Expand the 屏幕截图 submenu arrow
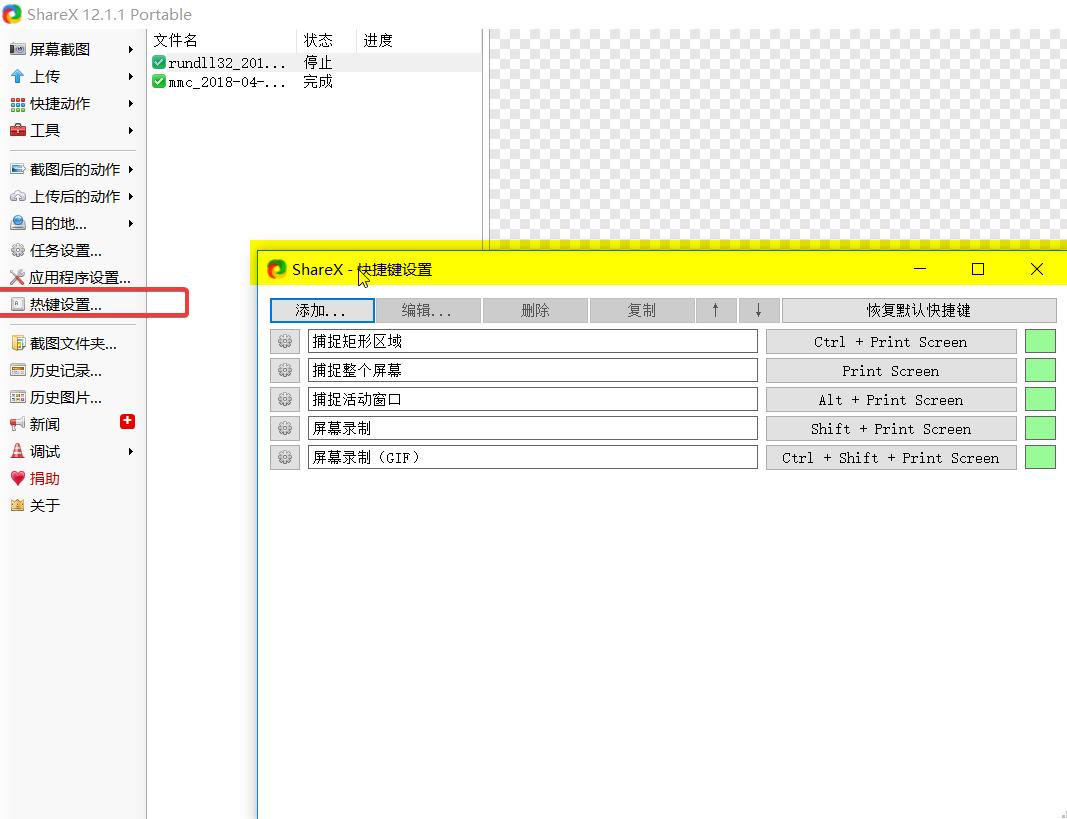Image resolution: width=1067 pixels, height=819 pixels. pos(131,50)
